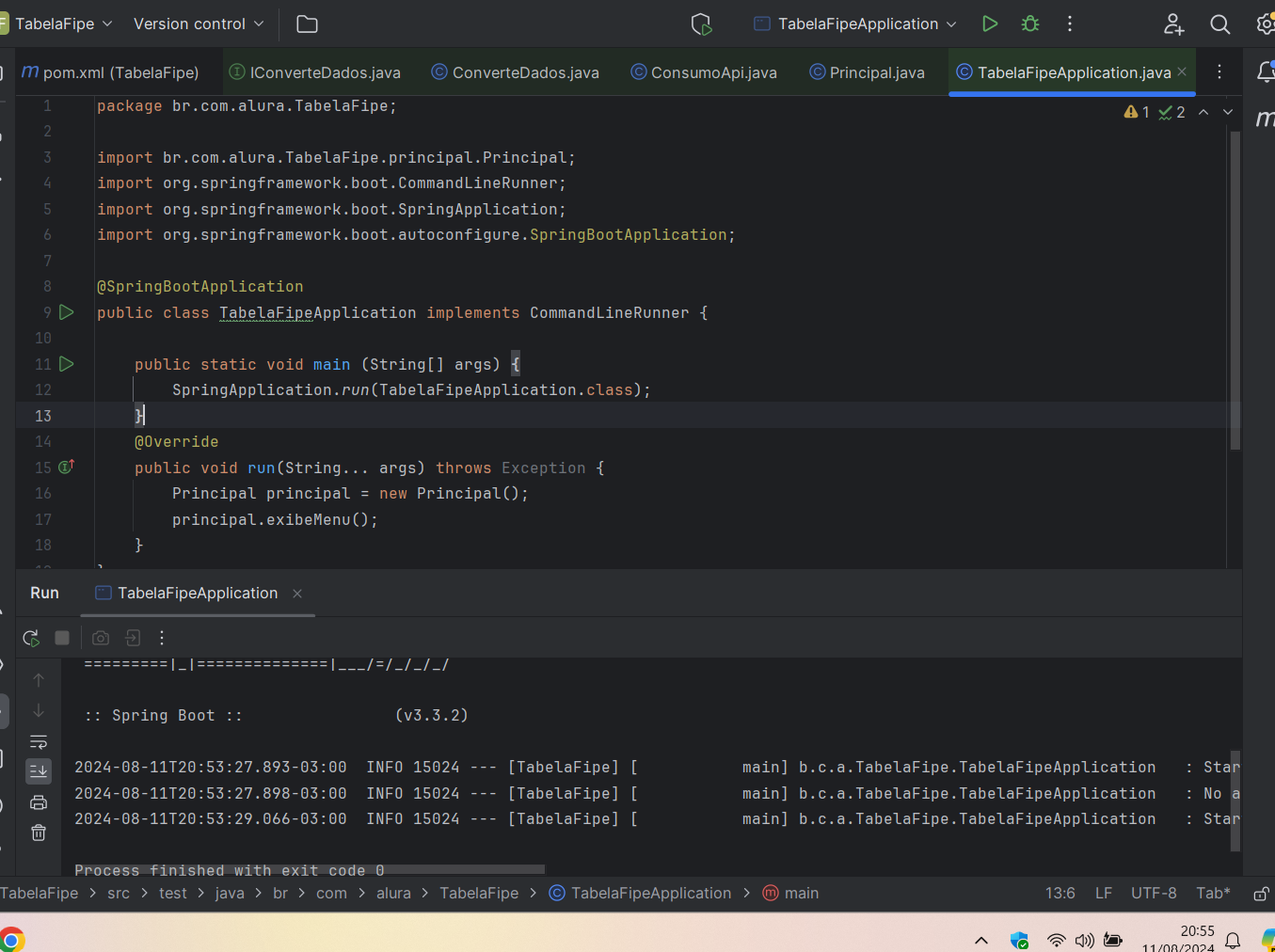
Task: Go to previous highlighted error arrow
Action: [1203, 112]
